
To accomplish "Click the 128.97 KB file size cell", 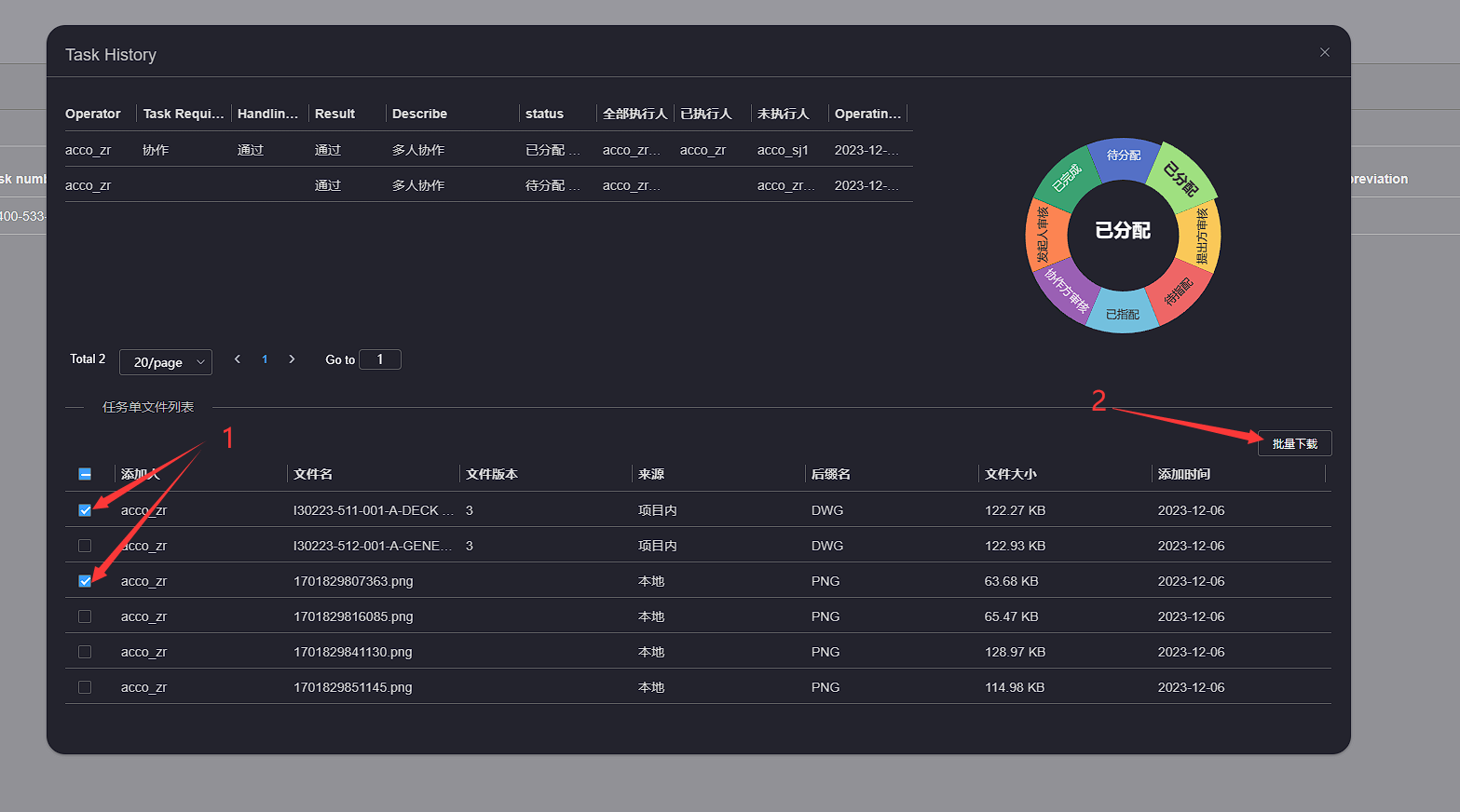I will tap(1015, 652).
